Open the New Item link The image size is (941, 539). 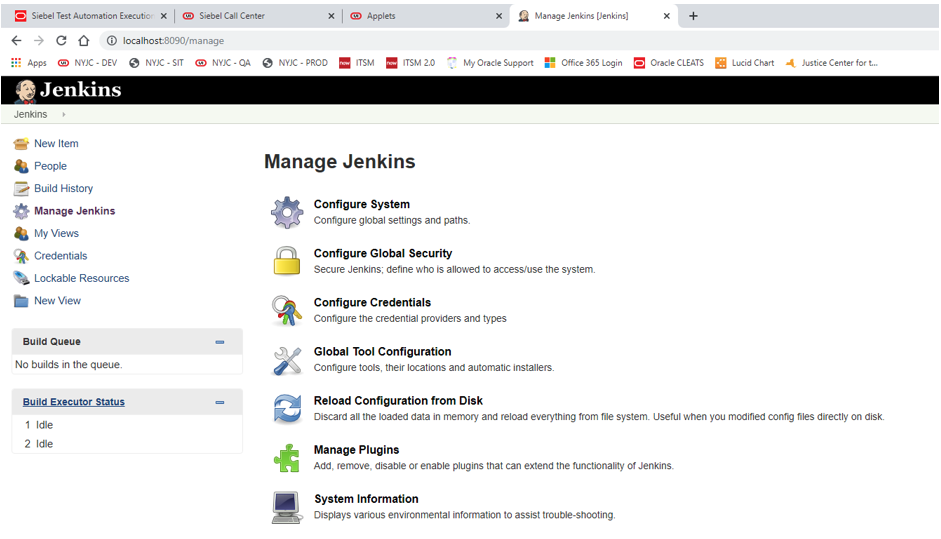pos(56,143)
